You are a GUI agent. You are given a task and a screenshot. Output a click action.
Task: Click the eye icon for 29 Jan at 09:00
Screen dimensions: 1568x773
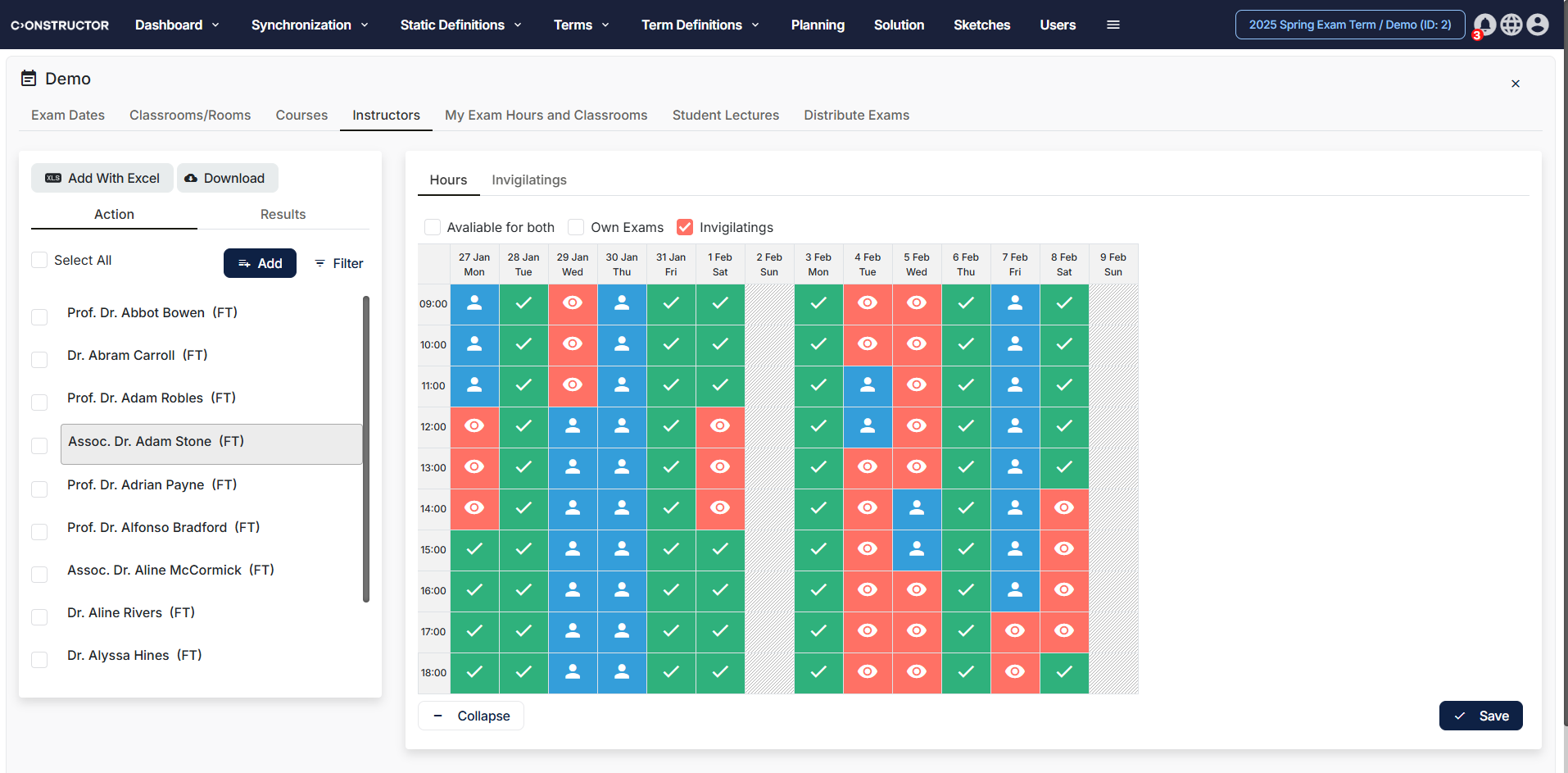point(573,304)
